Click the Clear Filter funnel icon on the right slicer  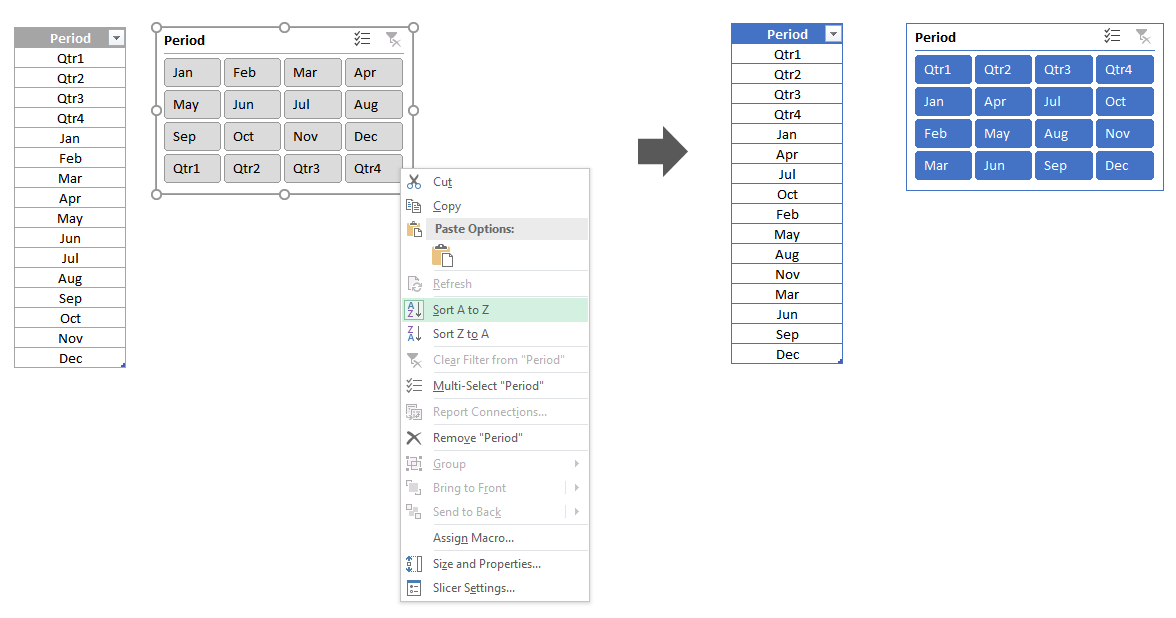click(x=1143, y=37)
